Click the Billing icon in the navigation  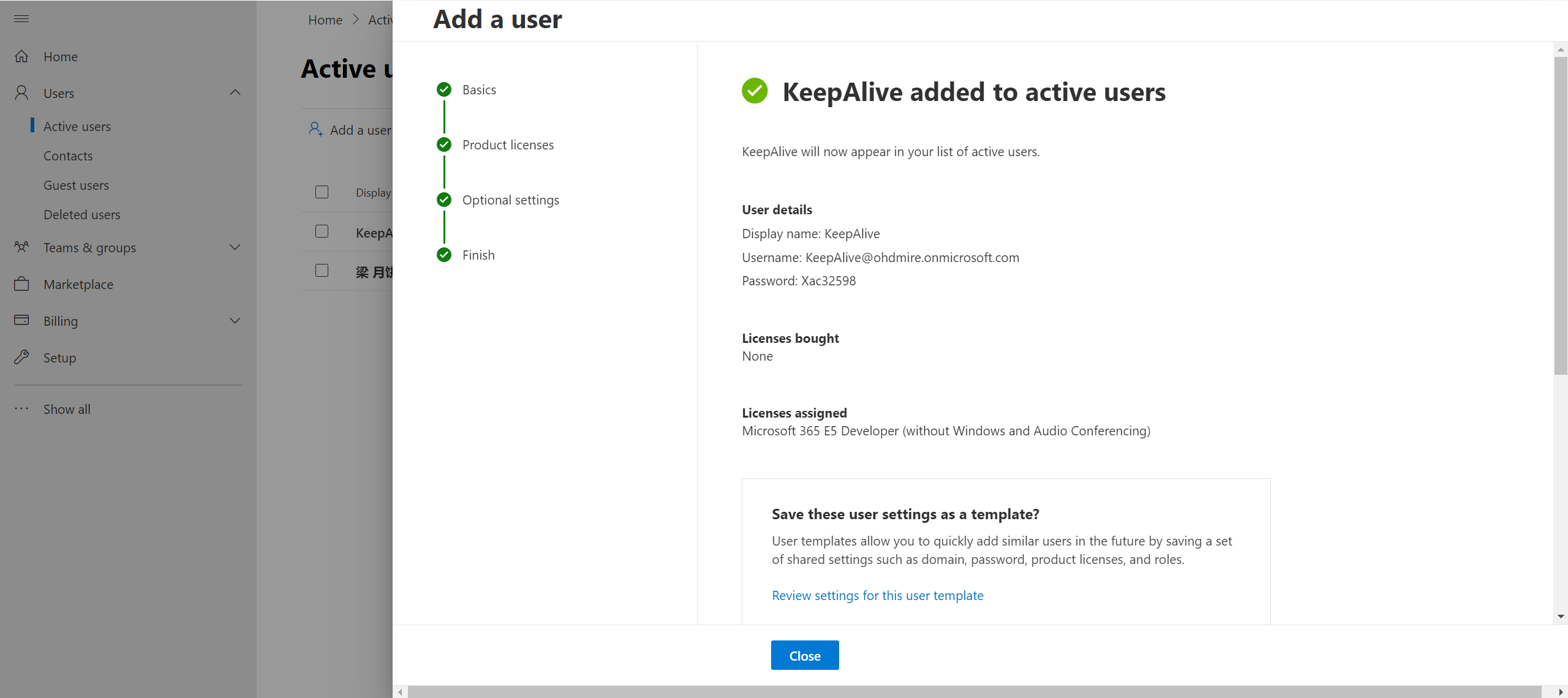[21, 320]
